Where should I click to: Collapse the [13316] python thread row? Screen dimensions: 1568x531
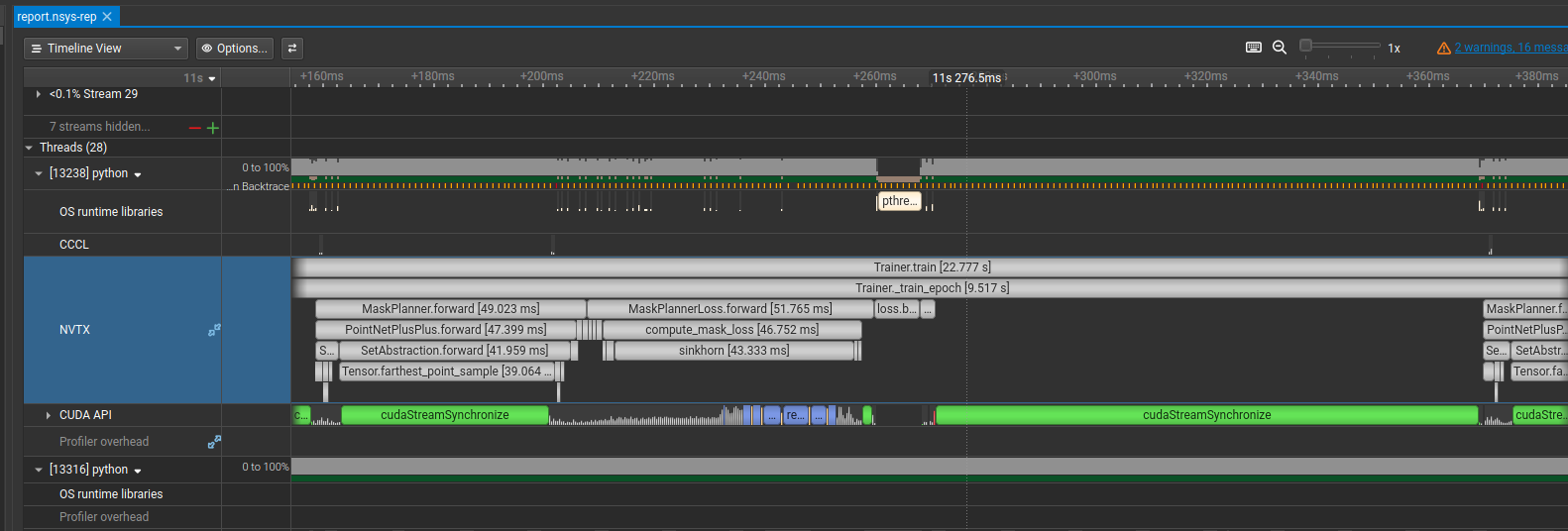coord(39,470)
